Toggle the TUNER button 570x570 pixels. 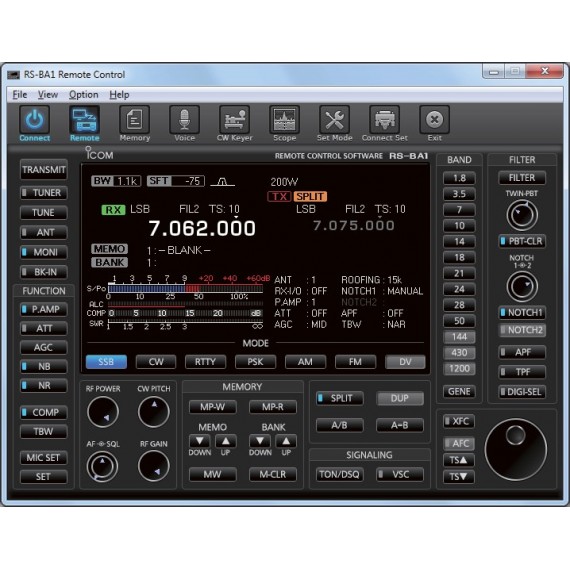pos(44,193)
